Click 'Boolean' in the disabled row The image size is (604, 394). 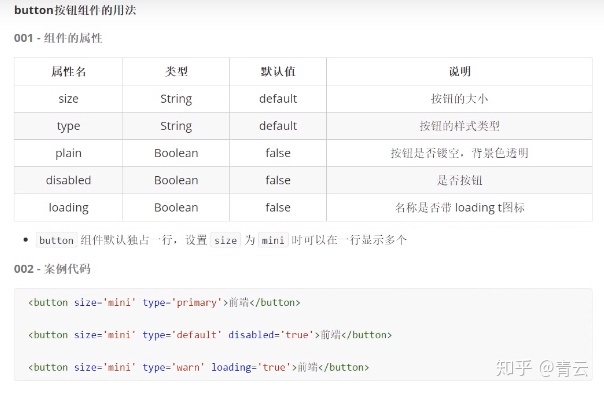(x=176, y=180)
